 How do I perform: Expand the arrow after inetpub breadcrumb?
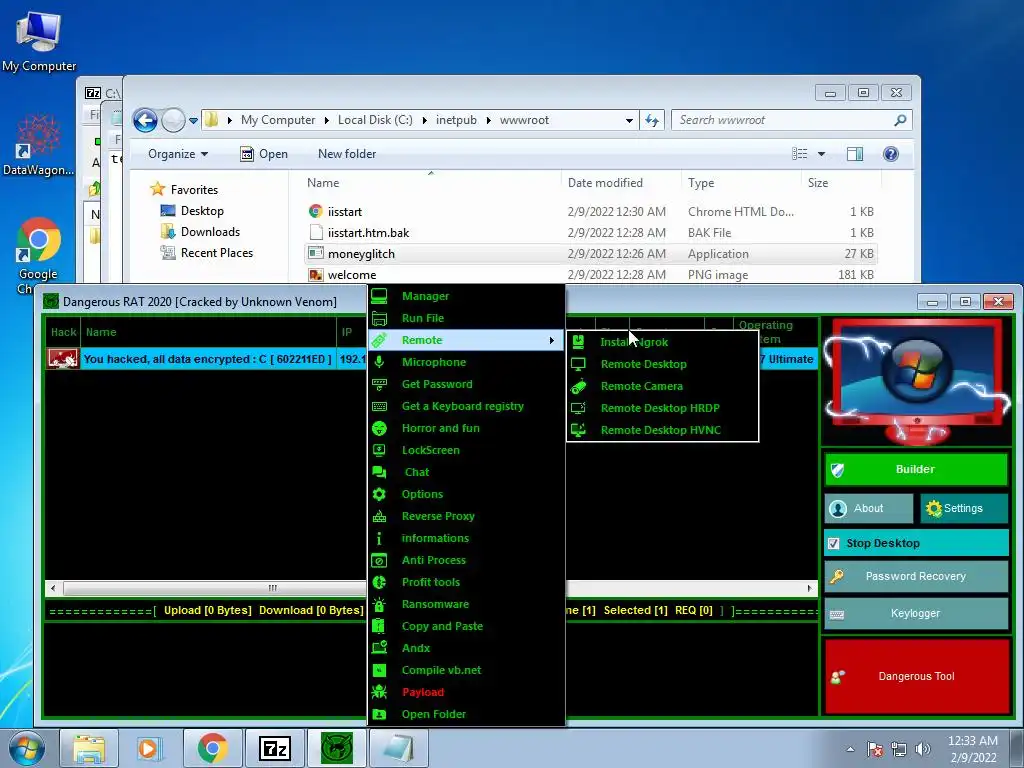tap(488, 120)
